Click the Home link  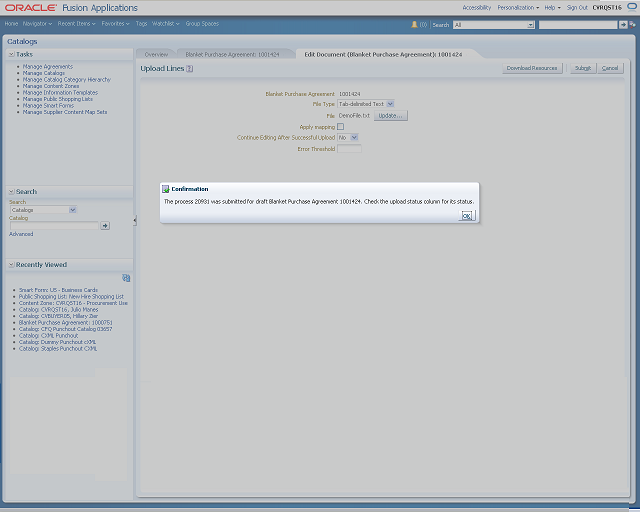(11, 24)
